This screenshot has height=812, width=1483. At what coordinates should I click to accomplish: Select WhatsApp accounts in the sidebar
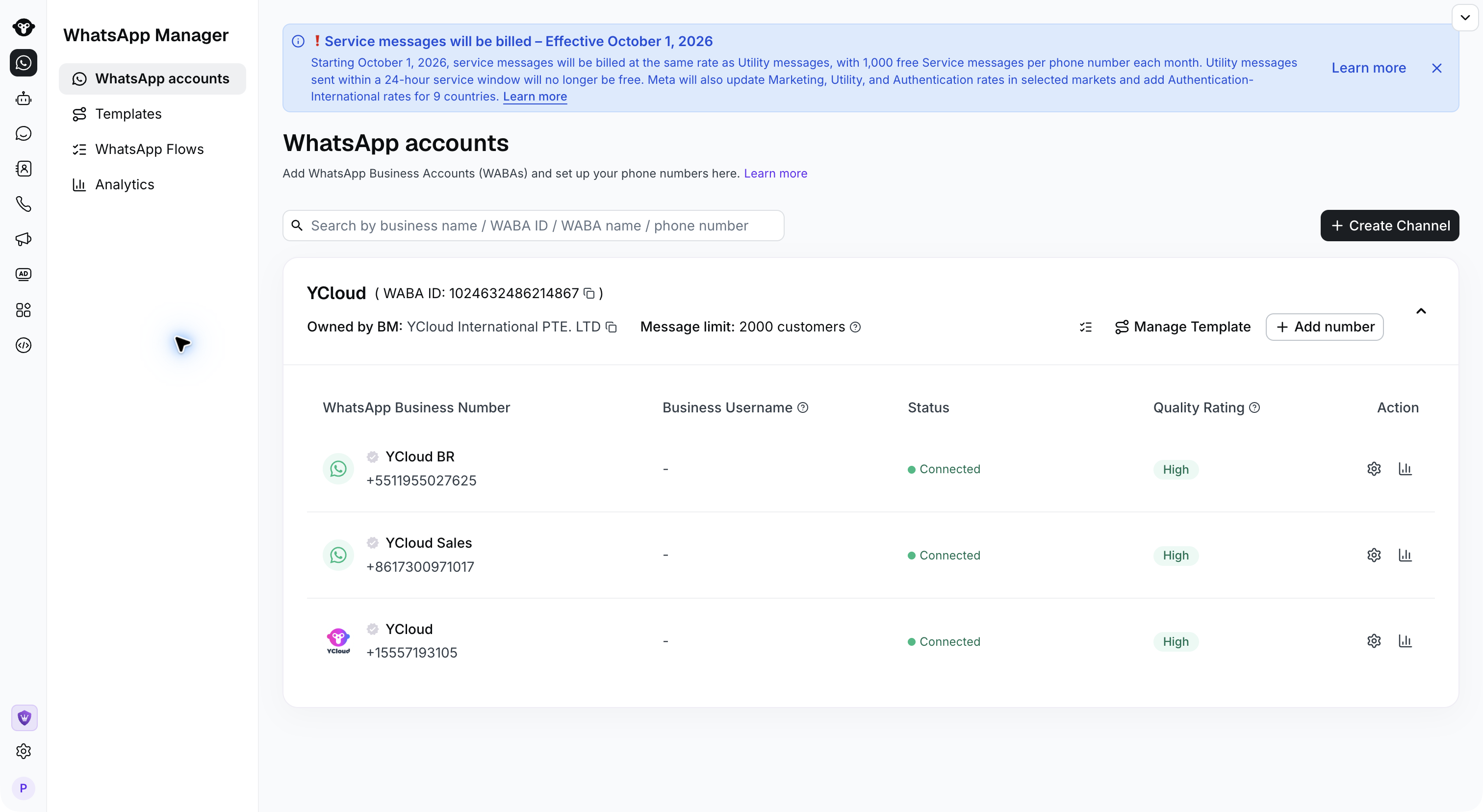(153, 79)
